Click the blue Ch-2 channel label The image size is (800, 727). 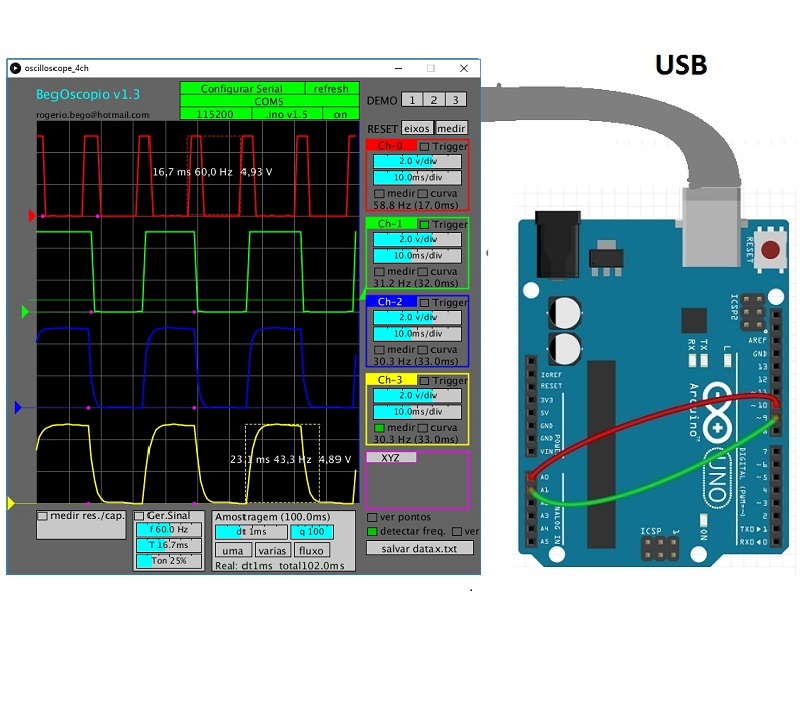pyautogui.click(x=391, y=302)
